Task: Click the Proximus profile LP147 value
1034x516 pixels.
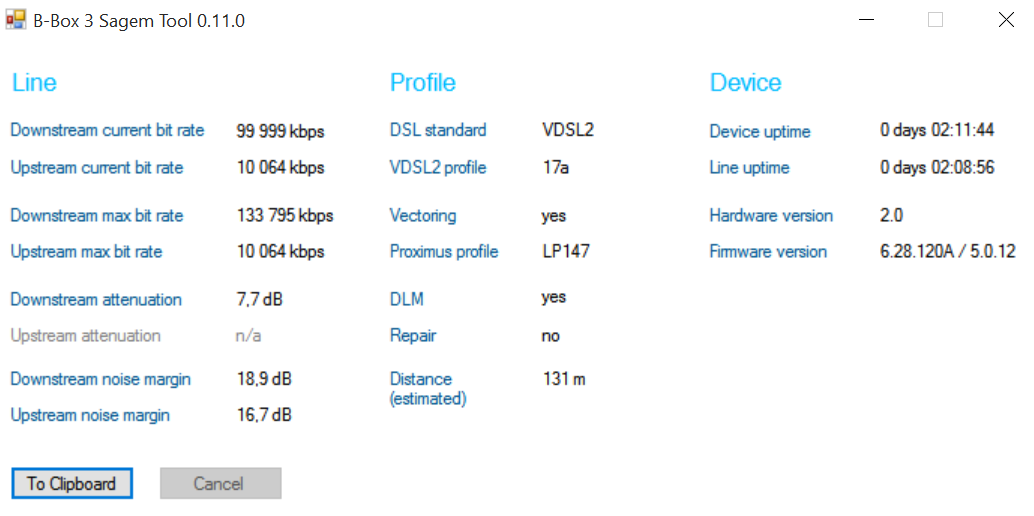Action: click(566, 252)
